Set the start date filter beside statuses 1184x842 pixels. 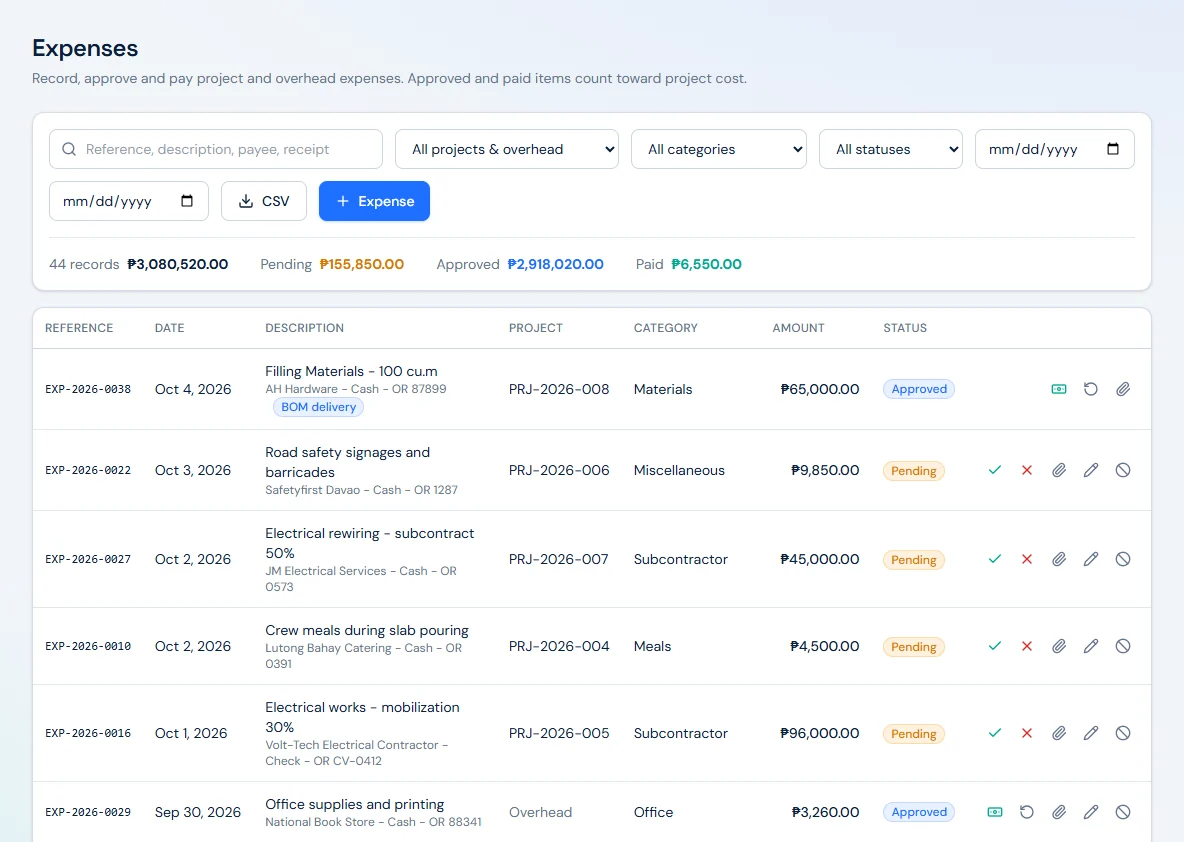pos(1054,149)
